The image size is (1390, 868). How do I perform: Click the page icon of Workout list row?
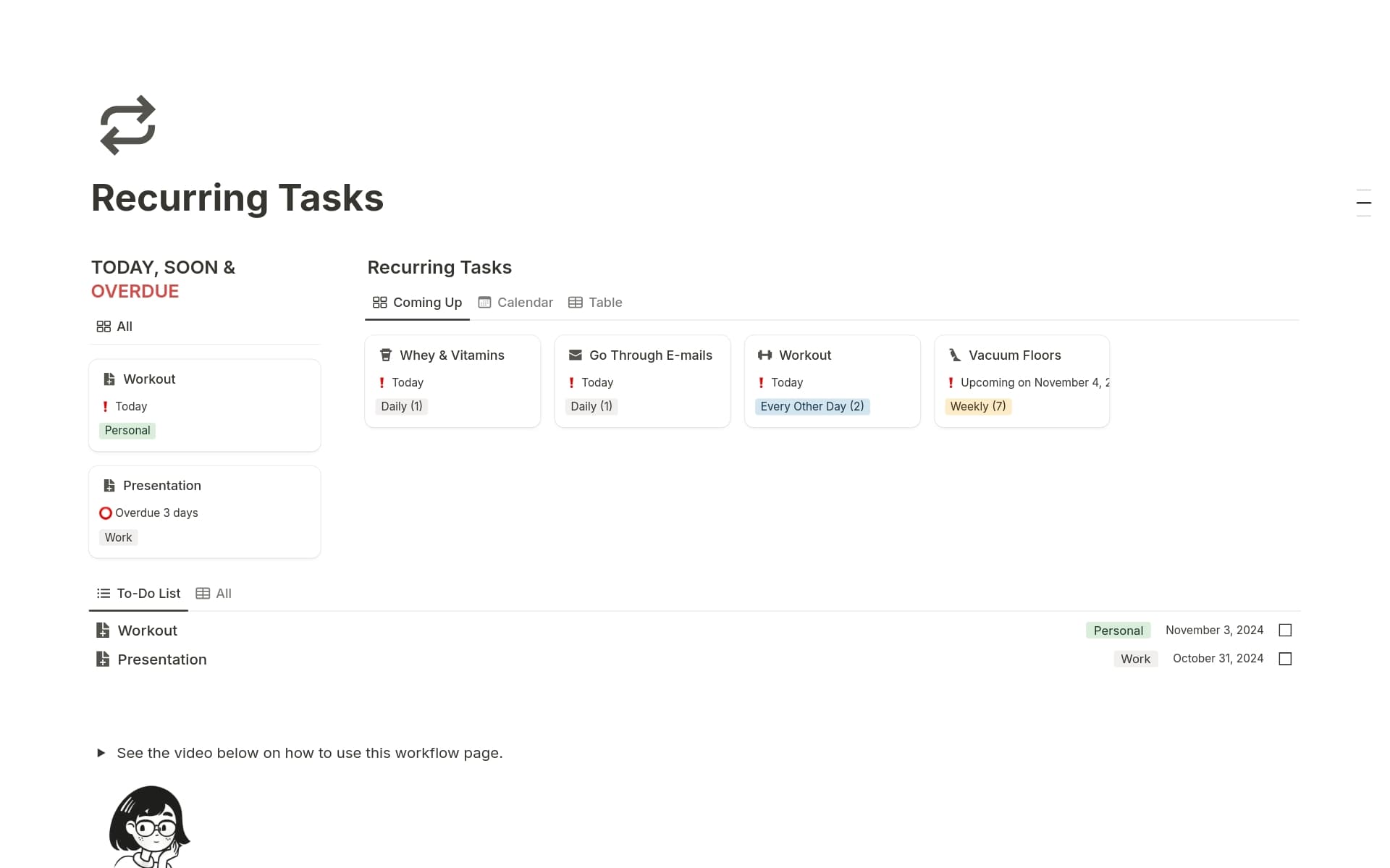click(103, 631)
